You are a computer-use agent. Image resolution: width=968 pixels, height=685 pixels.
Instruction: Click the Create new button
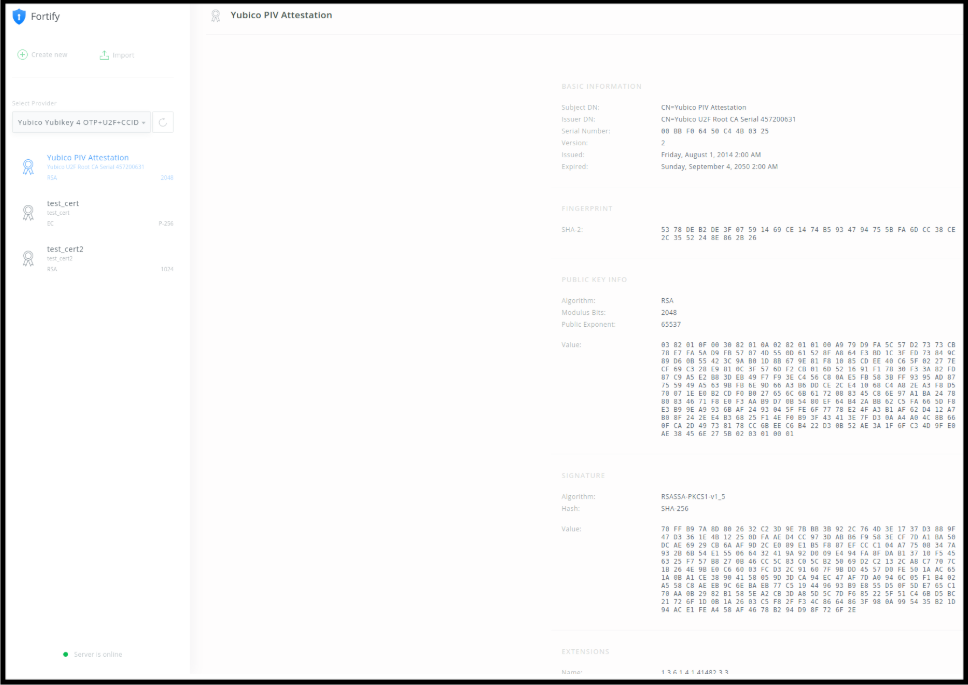pos(43,55)
